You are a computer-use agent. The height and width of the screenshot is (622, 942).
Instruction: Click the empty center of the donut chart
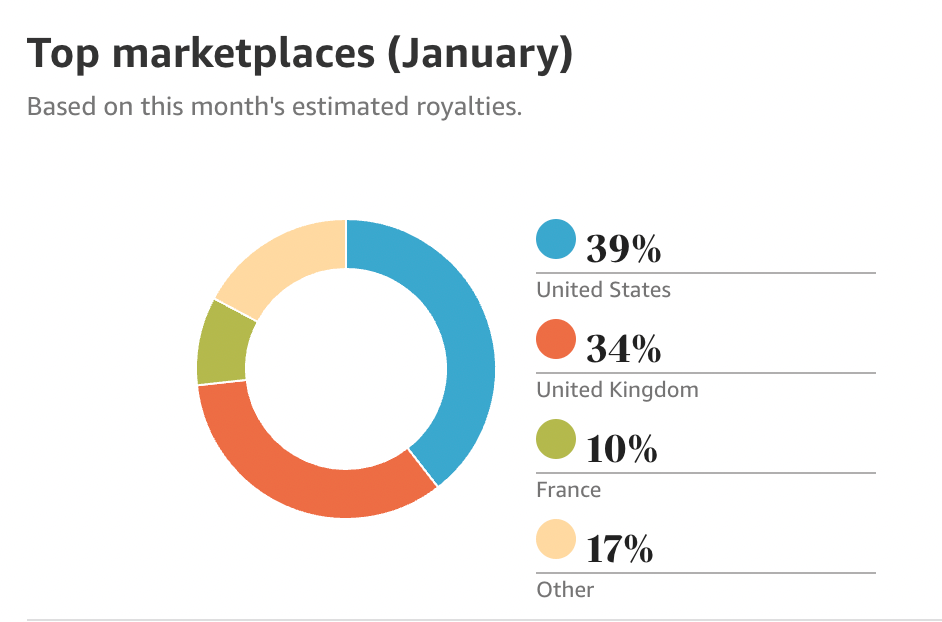(x=346, y=368)
